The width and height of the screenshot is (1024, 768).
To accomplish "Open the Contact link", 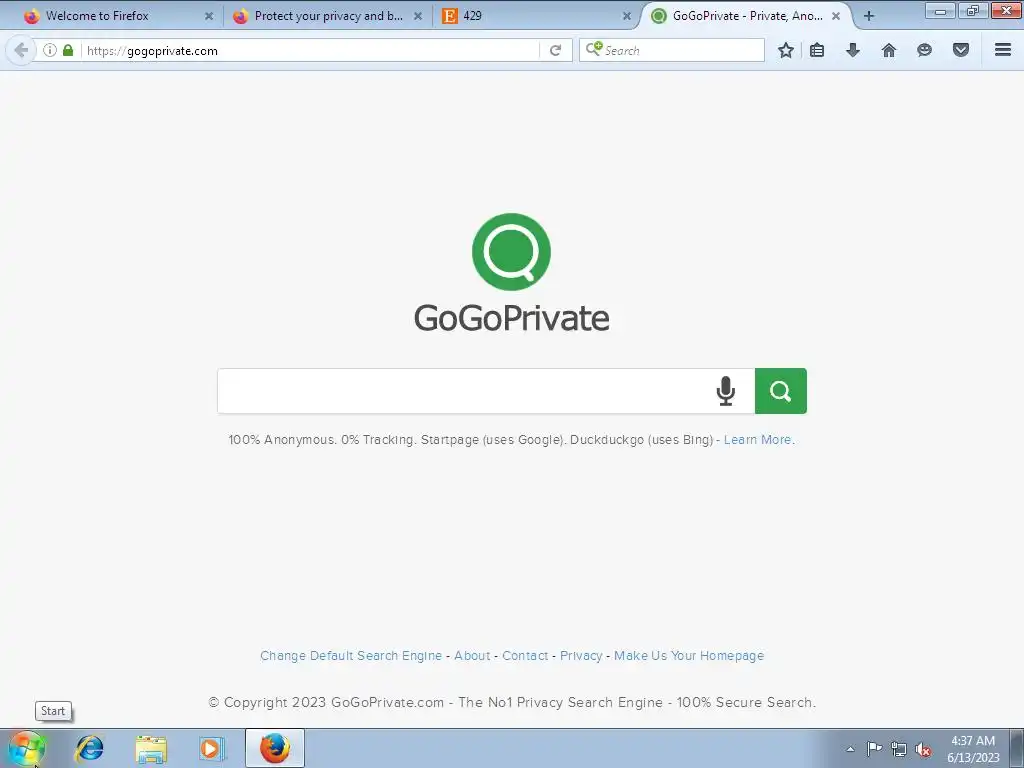I will [525, 656].
